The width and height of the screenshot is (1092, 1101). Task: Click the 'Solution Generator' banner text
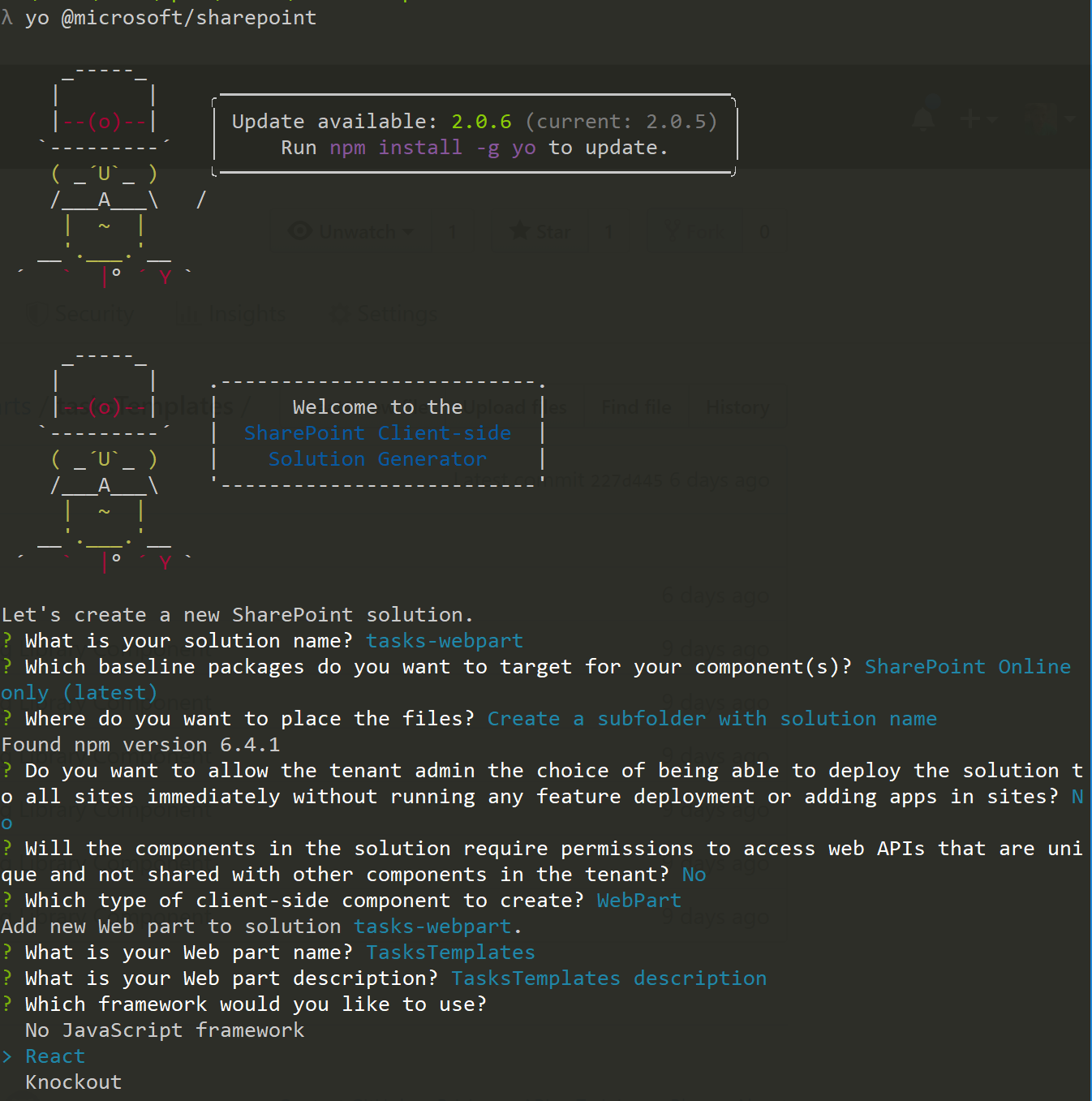377,459
